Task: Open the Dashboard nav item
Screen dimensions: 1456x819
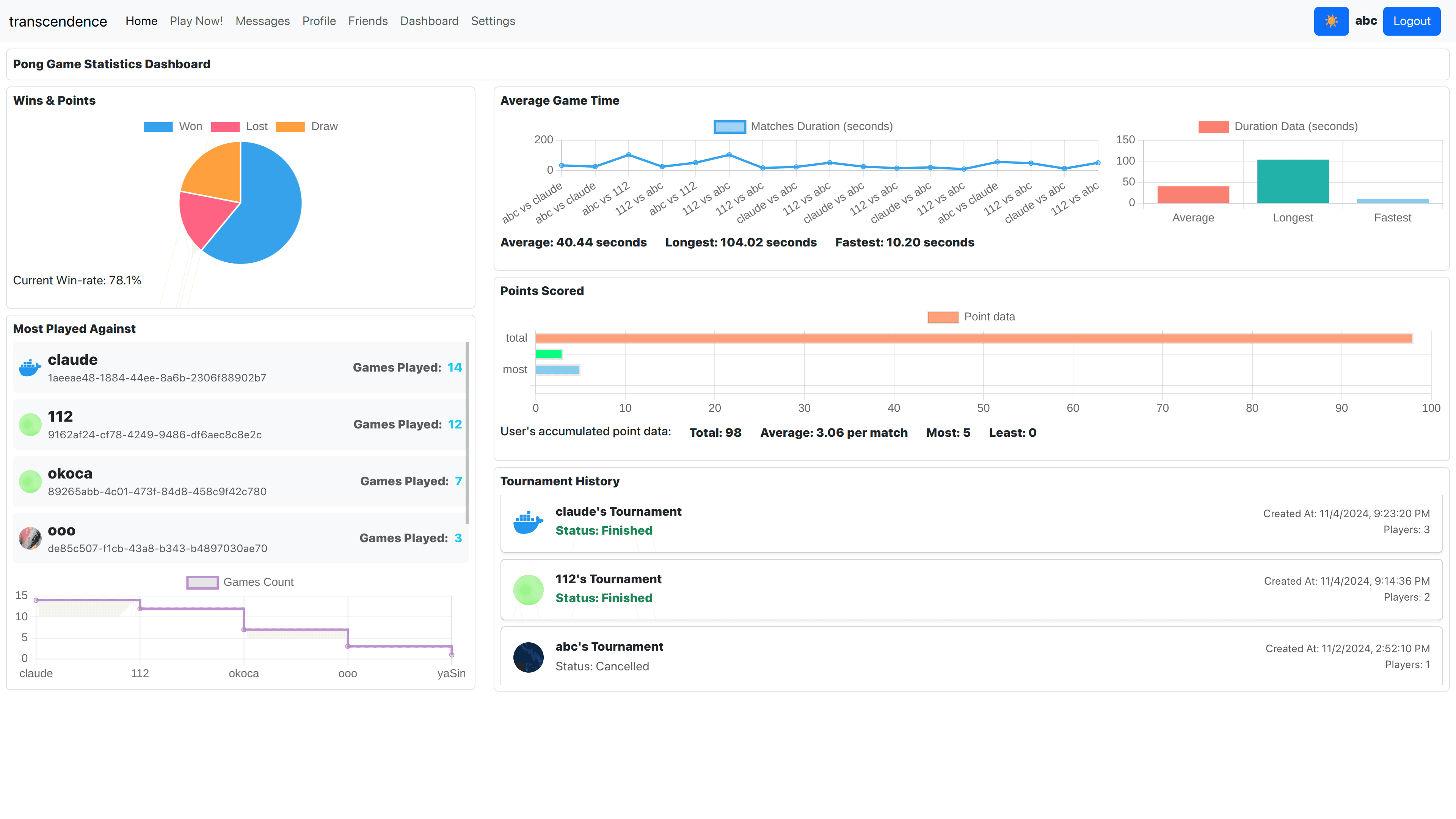Action: point(429,21)
